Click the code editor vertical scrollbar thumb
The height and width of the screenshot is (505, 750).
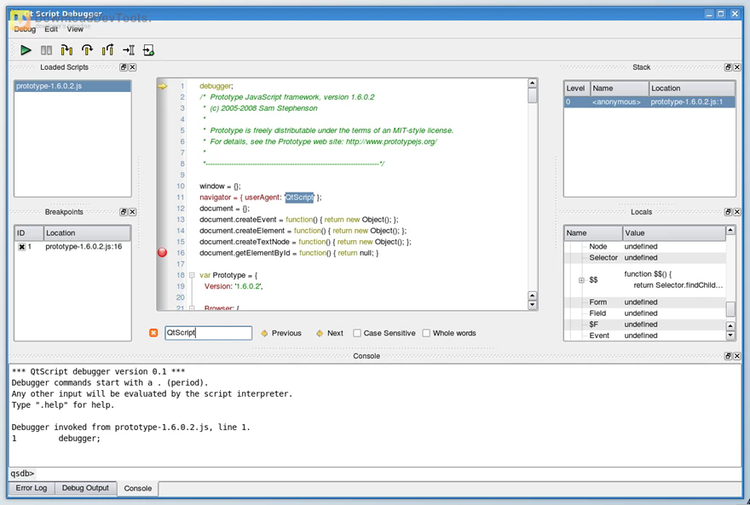(532, 96)
